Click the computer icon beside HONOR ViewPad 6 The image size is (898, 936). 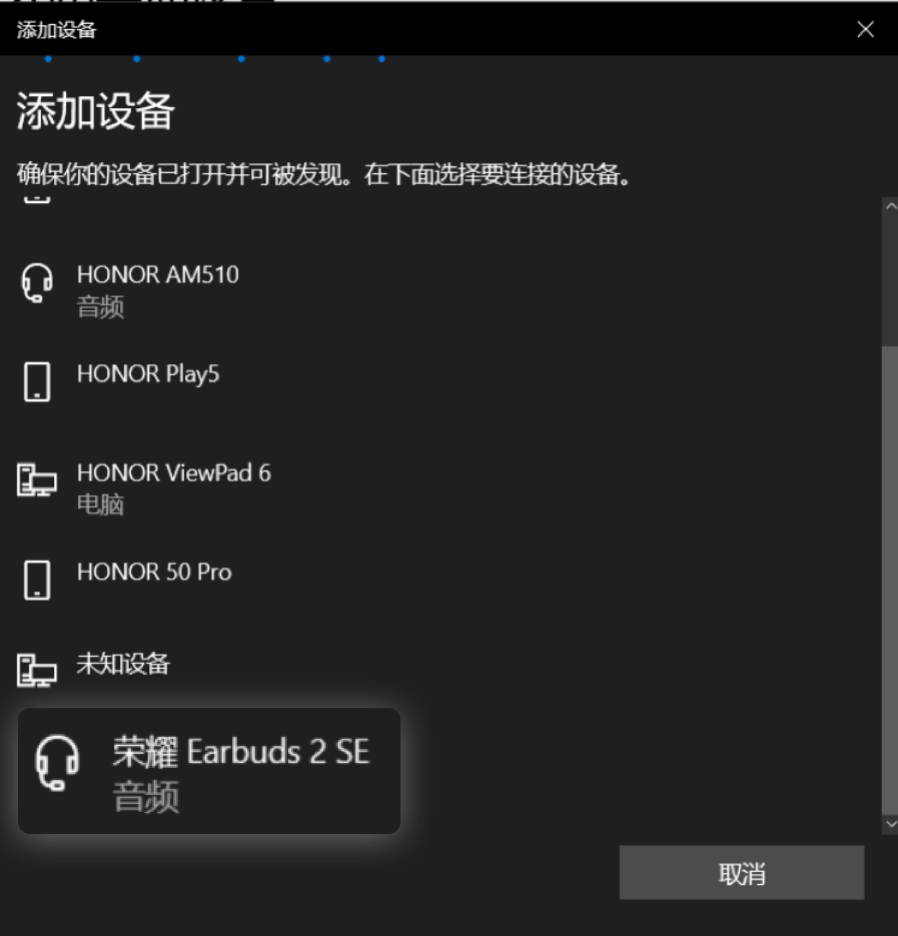point(37,480)
